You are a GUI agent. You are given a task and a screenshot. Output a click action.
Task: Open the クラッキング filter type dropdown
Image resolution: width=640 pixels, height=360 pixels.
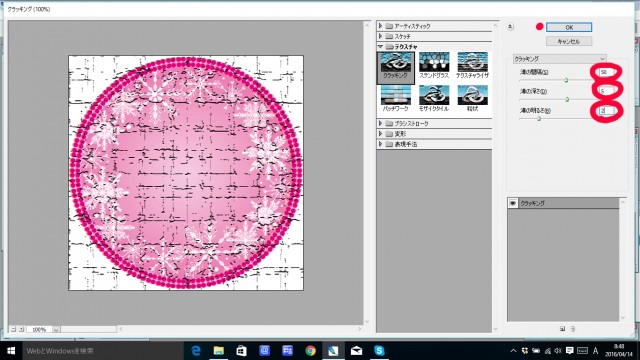(x=559, y=59)
